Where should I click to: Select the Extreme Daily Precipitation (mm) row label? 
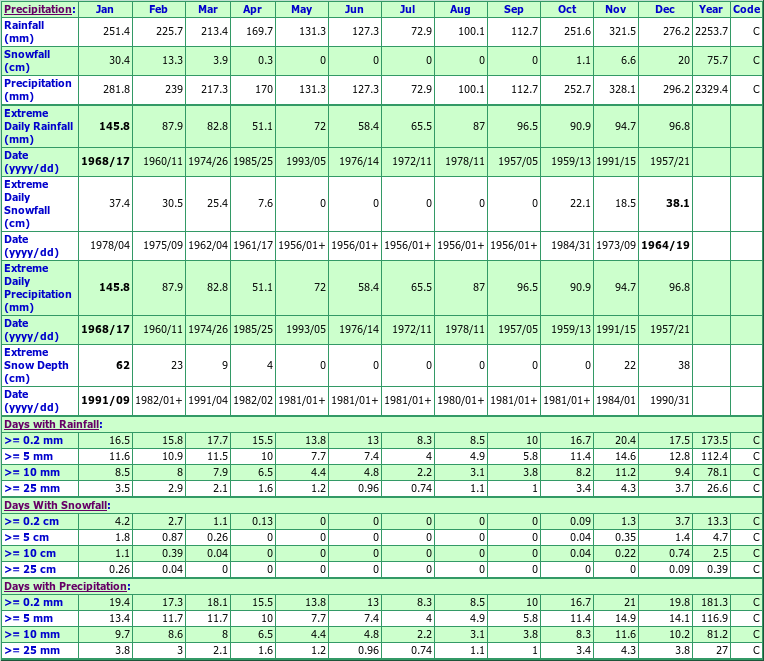coord(38,288)
